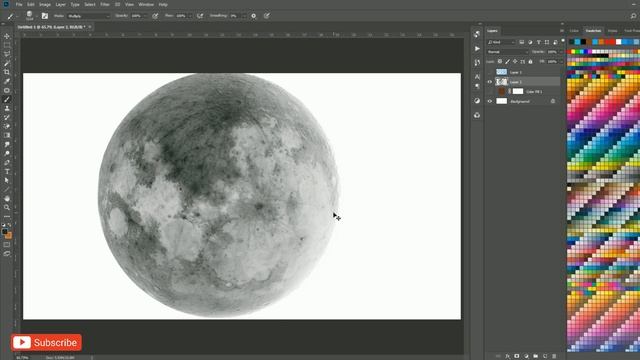Select the Rectangular Marquee tool
The image size is (640, 360).
coord(7,45)
